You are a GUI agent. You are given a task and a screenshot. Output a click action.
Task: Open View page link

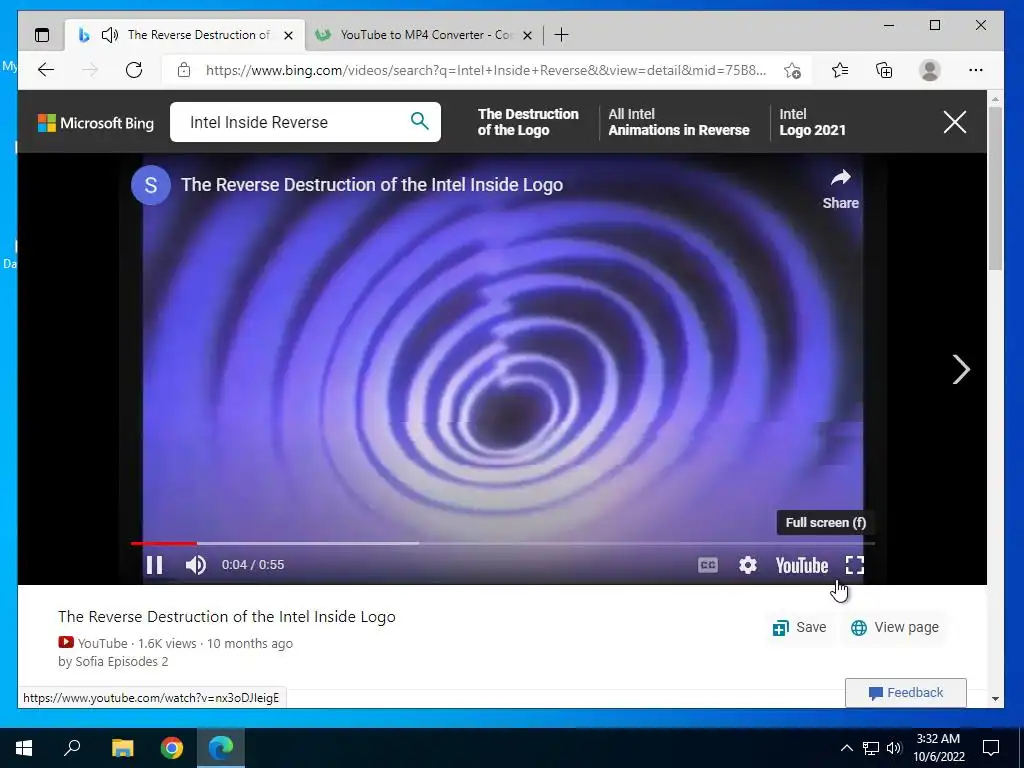point(894,628)
